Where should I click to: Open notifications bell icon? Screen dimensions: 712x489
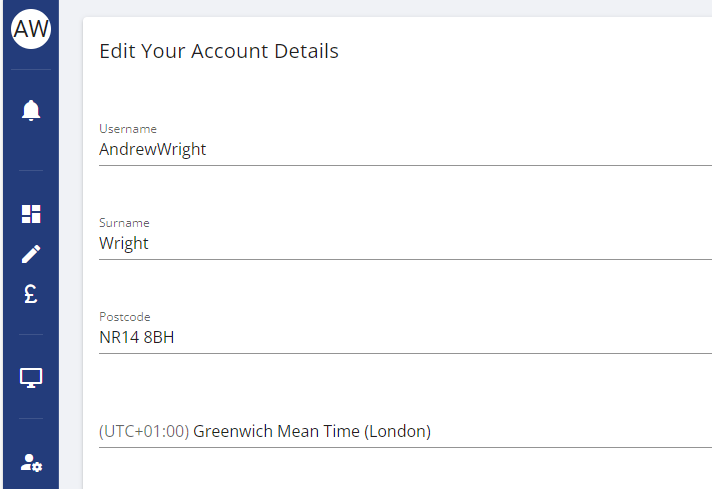click(x=31, y=110)
